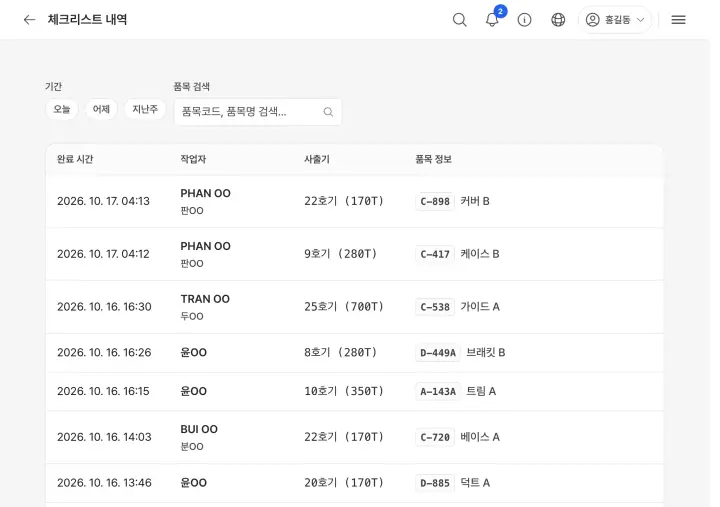The height and width of the screenshot is (507, 720).
Task: Click item name 베이스 A
Action: 480,437
